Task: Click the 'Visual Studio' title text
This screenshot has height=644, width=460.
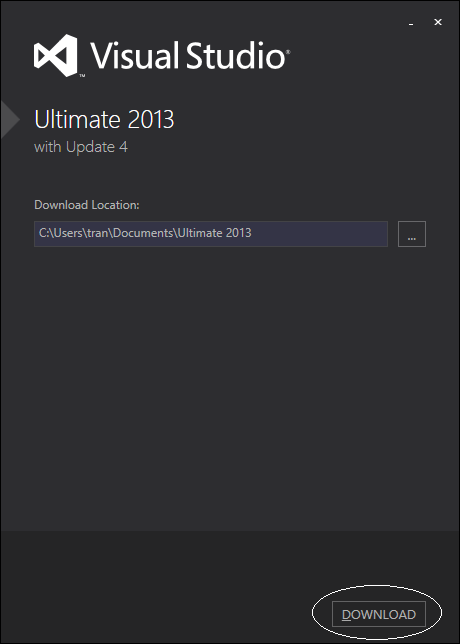Action: point(189,55)
